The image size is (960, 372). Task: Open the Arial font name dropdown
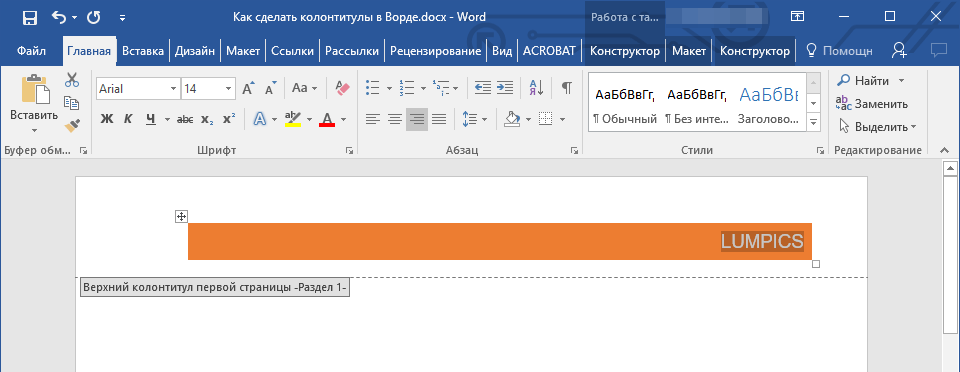173,89
